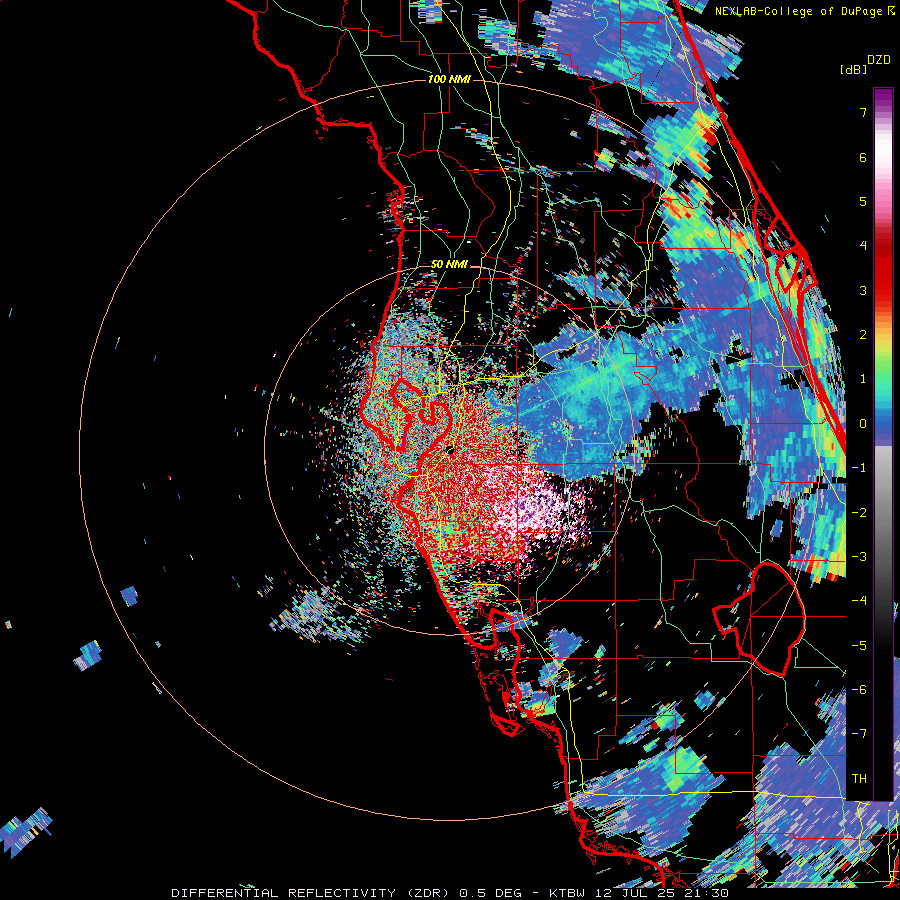Click the 100 NMI range ring label

[x=449, y=79]
